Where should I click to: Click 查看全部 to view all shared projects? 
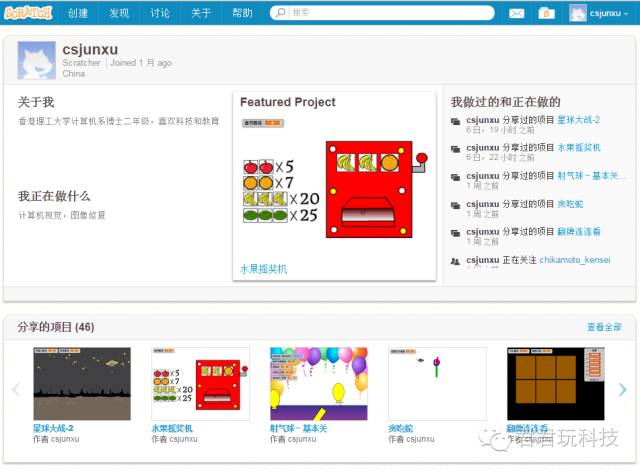[604, 327]
